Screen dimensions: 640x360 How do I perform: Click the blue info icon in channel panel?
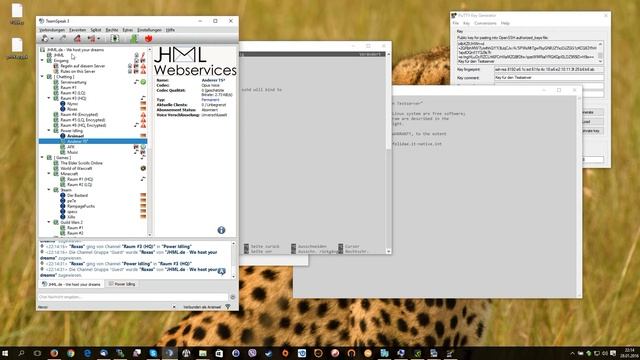tap(221, 230)
